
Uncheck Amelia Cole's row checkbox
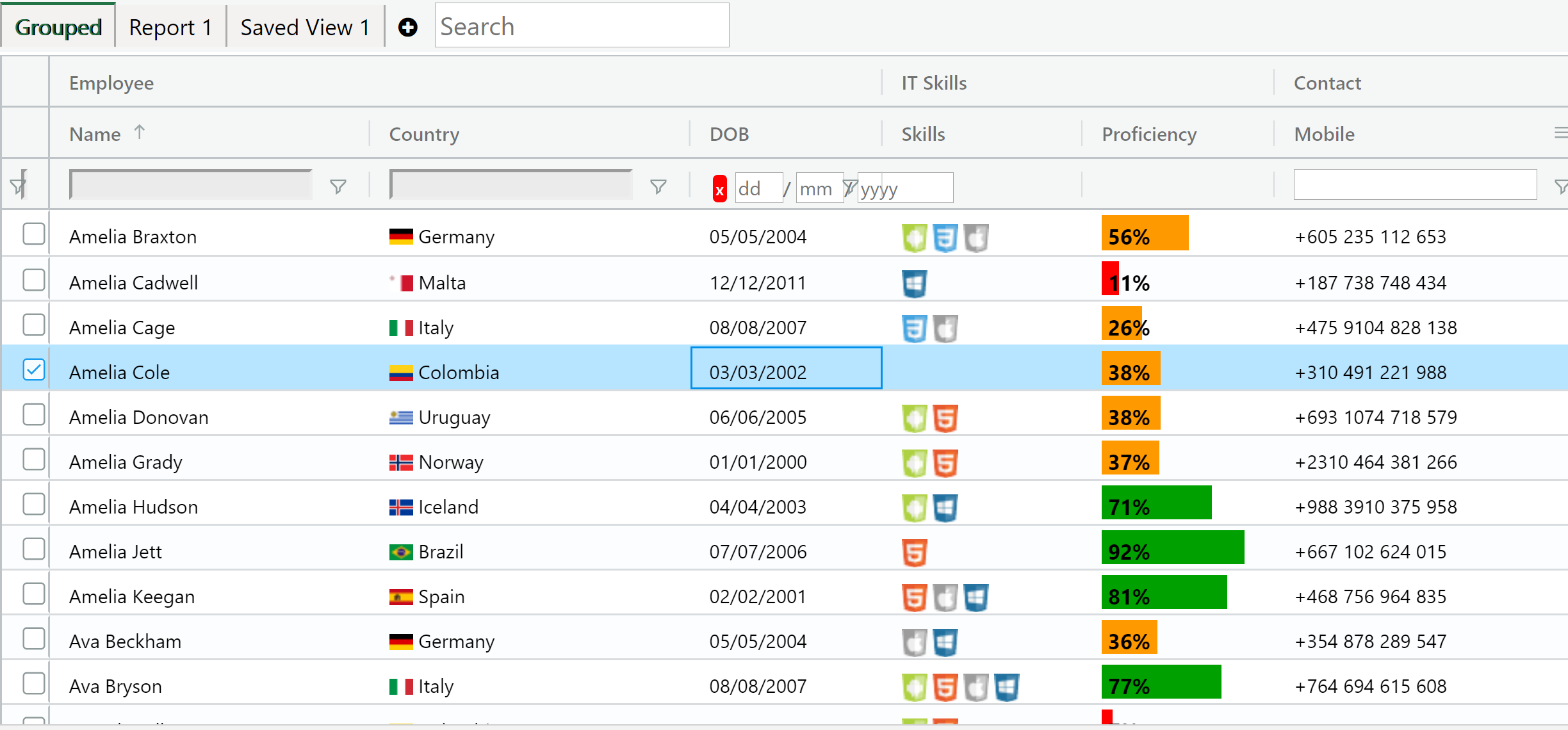click(33, 369)
